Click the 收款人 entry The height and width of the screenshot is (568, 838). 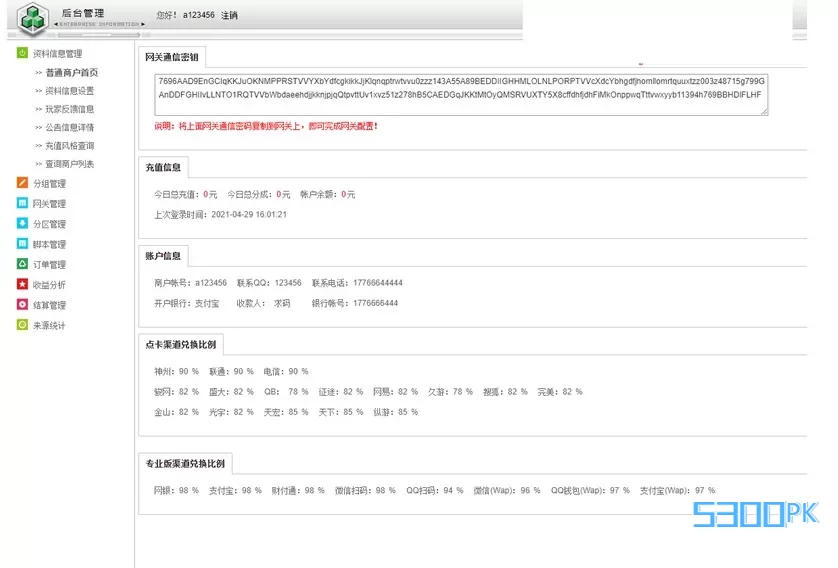point(263,304)
